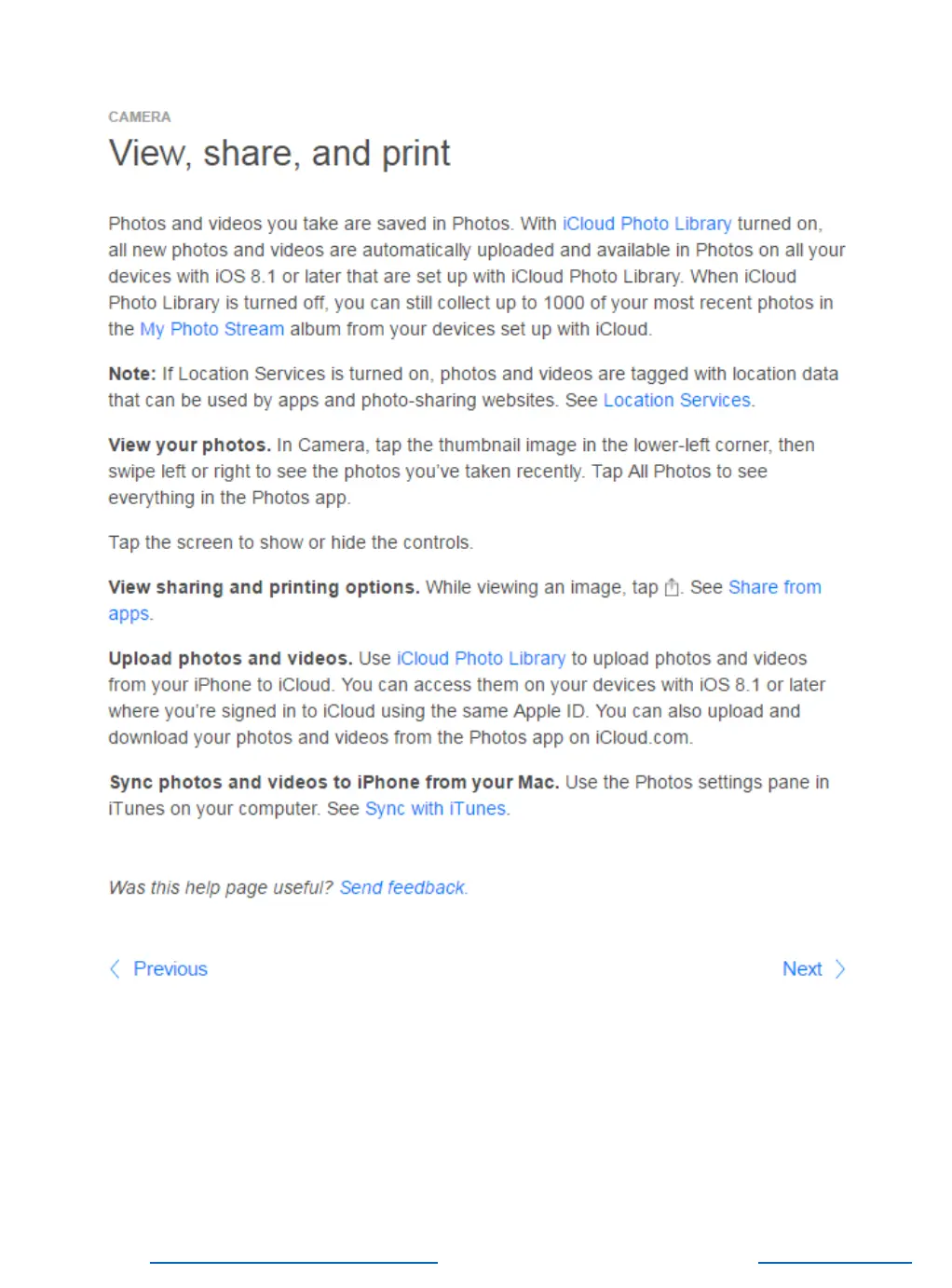Click the bold 'Upload photos and videos.' text
Image resolution: width=952 pixels, height=1288 pixels.
(230, 658)
